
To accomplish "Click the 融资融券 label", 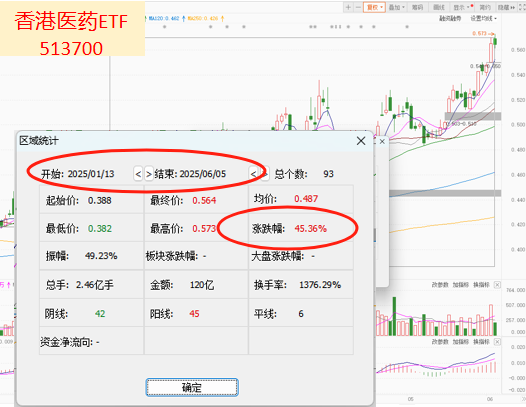I will click(x=450, y=18).
